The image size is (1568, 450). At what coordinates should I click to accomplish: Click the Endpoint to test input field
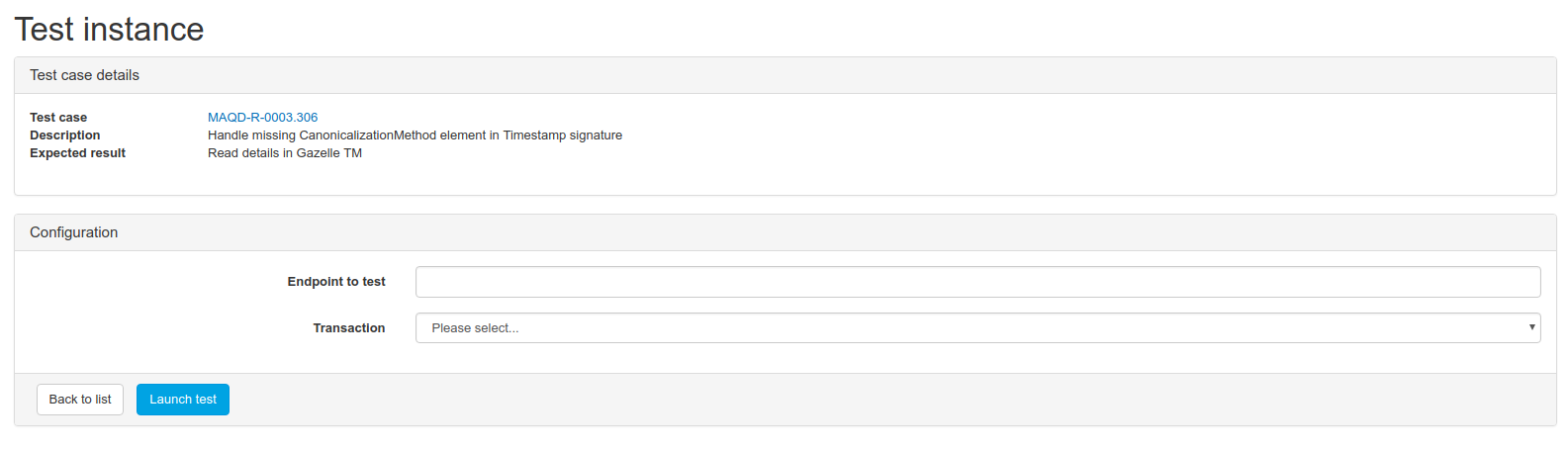(977, 282)
